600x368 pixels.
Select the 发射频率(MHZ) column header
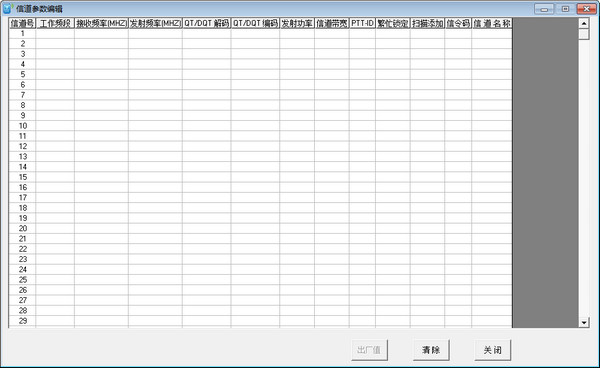(155, 23)
